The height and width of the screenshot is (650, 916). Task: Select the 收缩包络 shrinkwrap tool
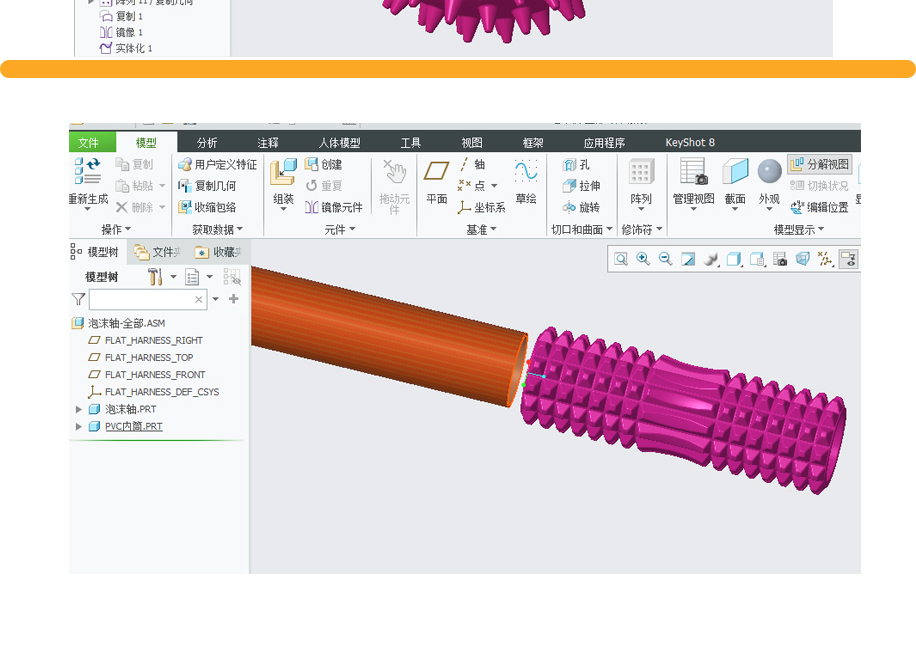[x=207, y=207]
